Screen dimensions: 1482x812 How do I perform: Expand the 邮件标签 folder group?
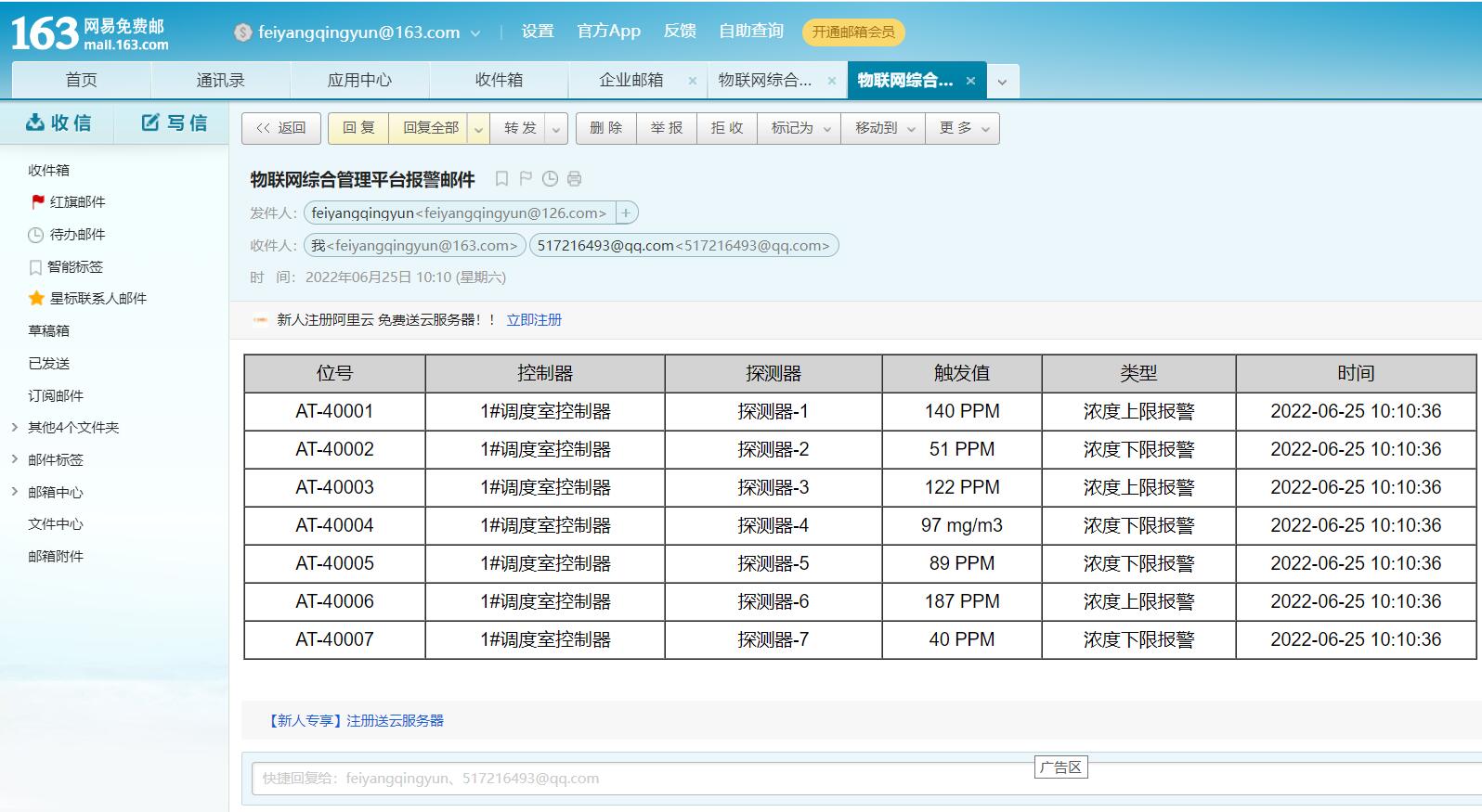[x=15, y=459]
